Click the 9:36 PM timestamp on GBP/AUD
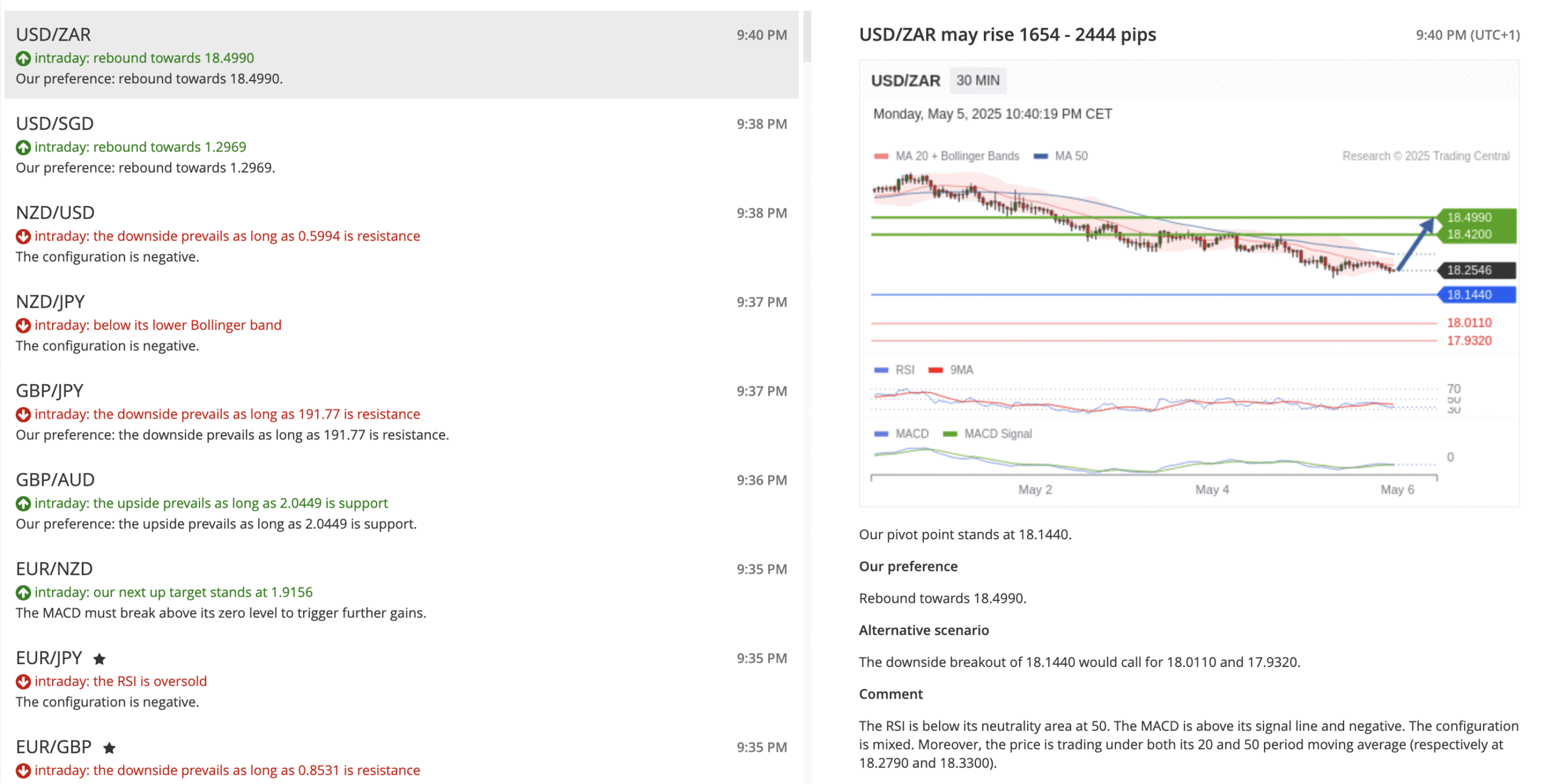1552x784 pixels. pos(761,480)
